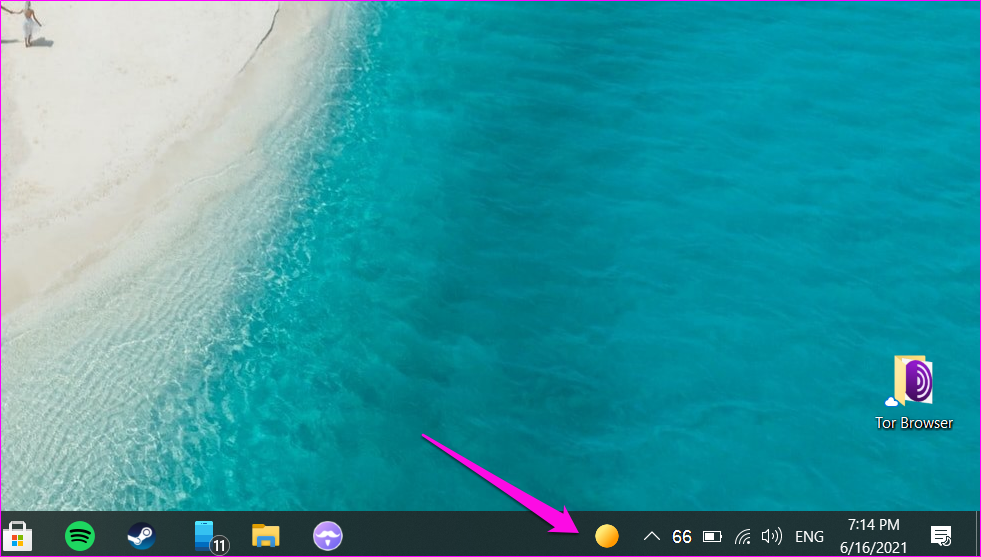Click the 66 temperature tray indicator

tap(682, 537)
